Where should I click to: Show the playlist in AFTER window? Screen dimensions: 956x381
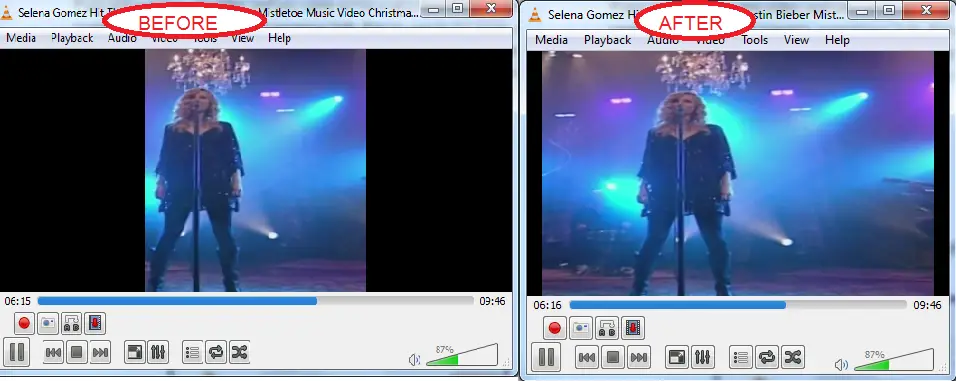coord(741,357)
